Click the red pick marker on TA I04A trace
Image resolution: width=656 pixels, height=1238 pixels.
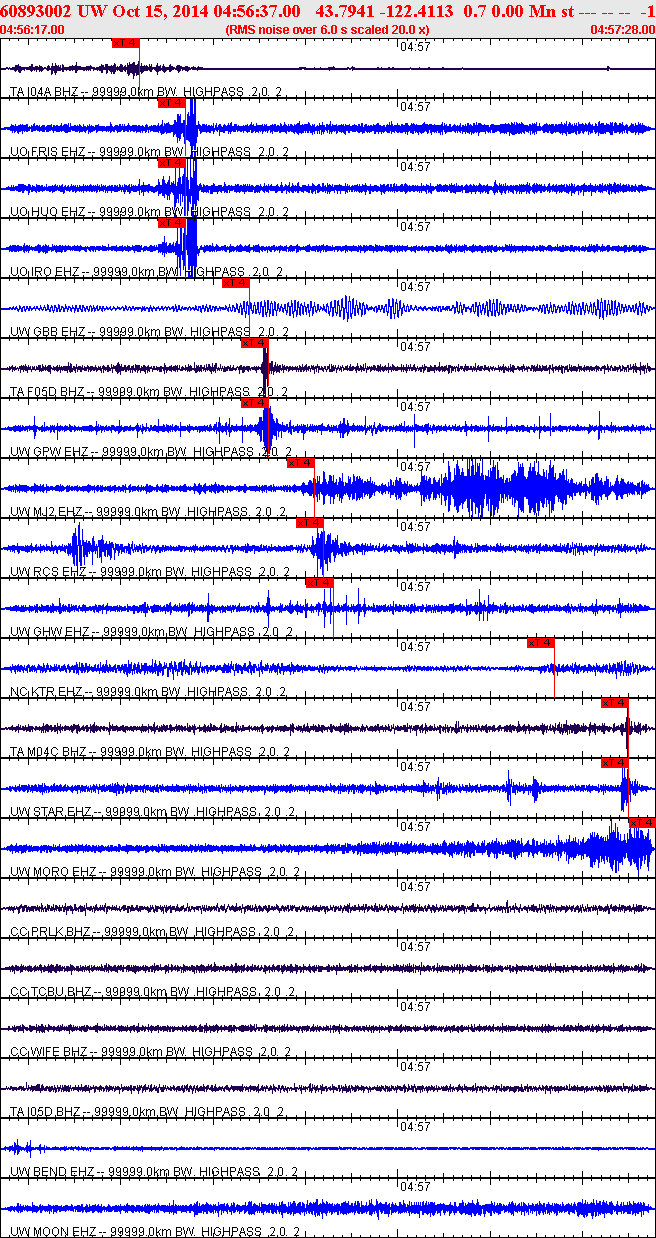[126, 43]
